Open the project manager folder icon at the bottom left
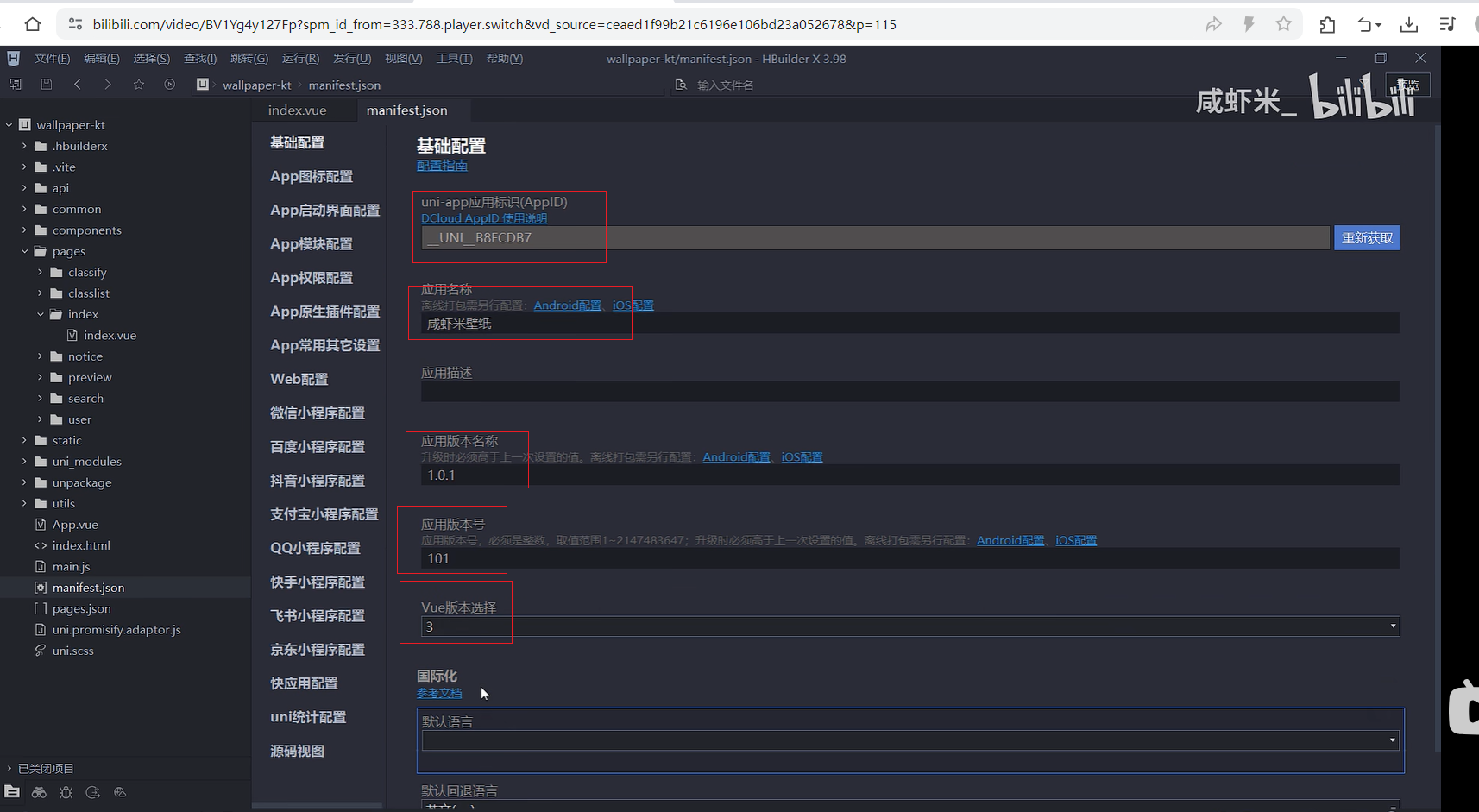 coord(12,791)
